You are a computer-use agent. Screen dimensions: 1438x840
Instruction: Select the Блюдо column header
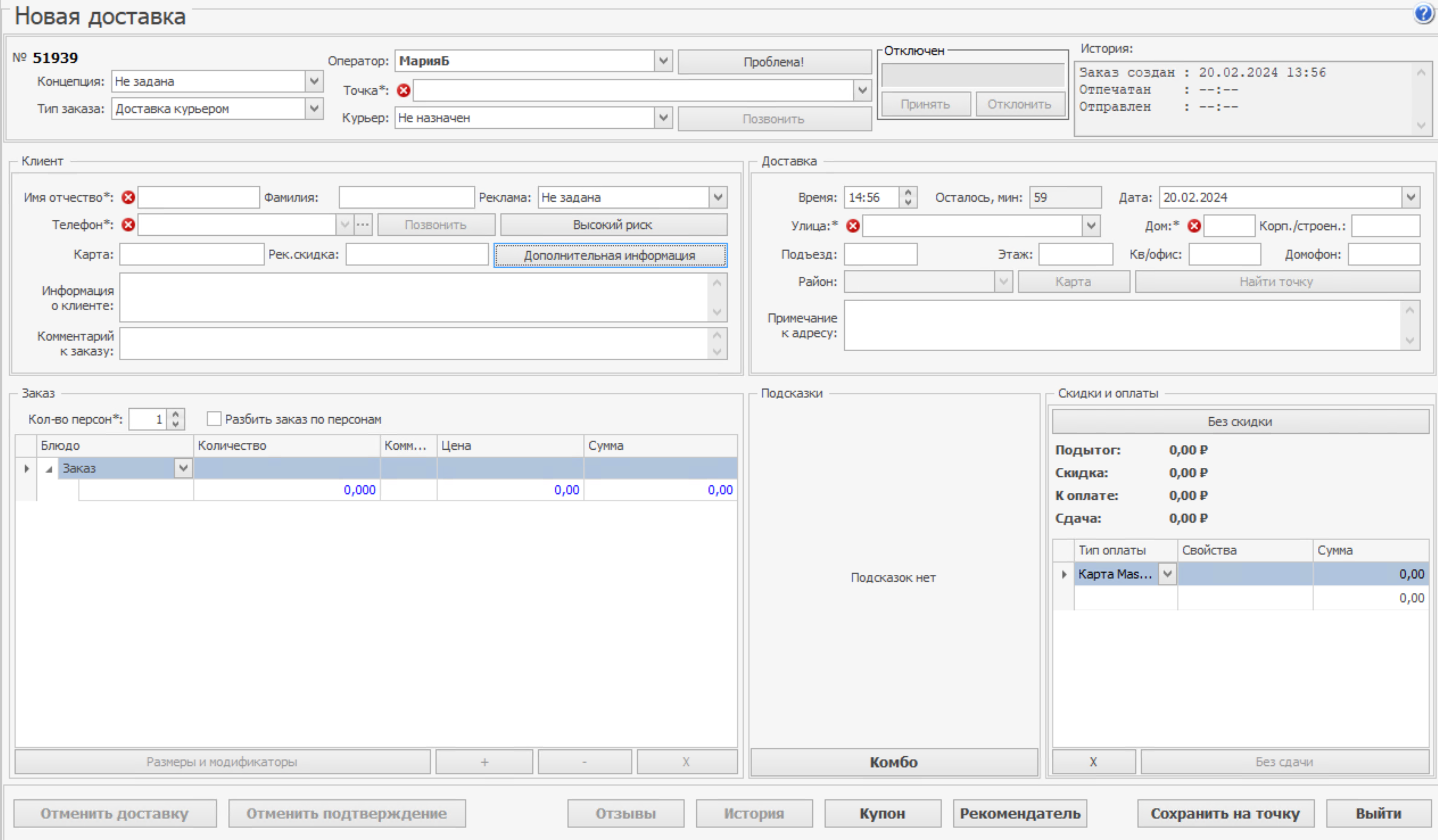click(x=115, y=445)
